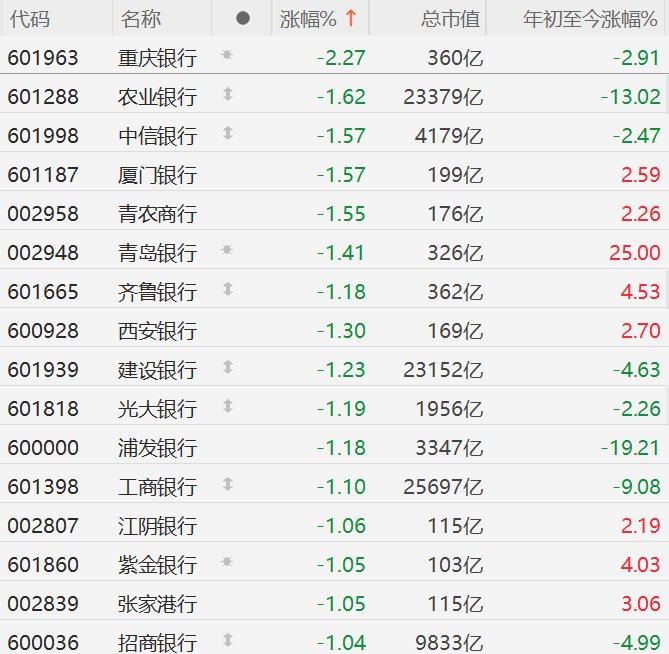Sort by 总市值 column header
This screenshot has width=669, height=654.
(x=452, y=19)
